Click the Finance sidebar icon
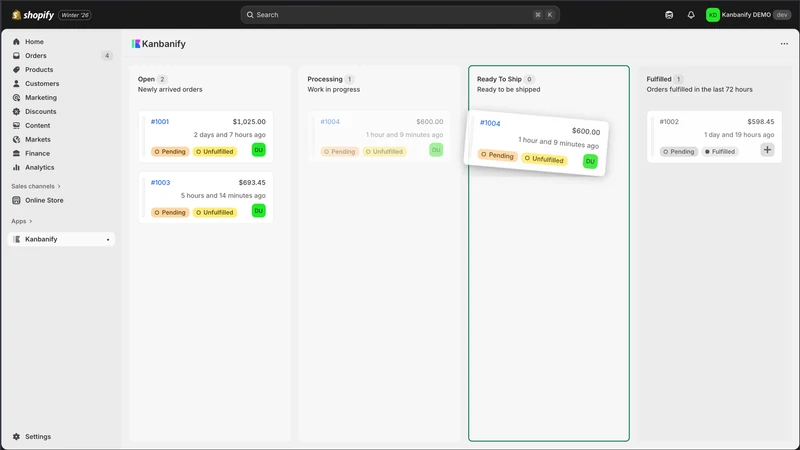800x450 pixels. pos(16,153)
